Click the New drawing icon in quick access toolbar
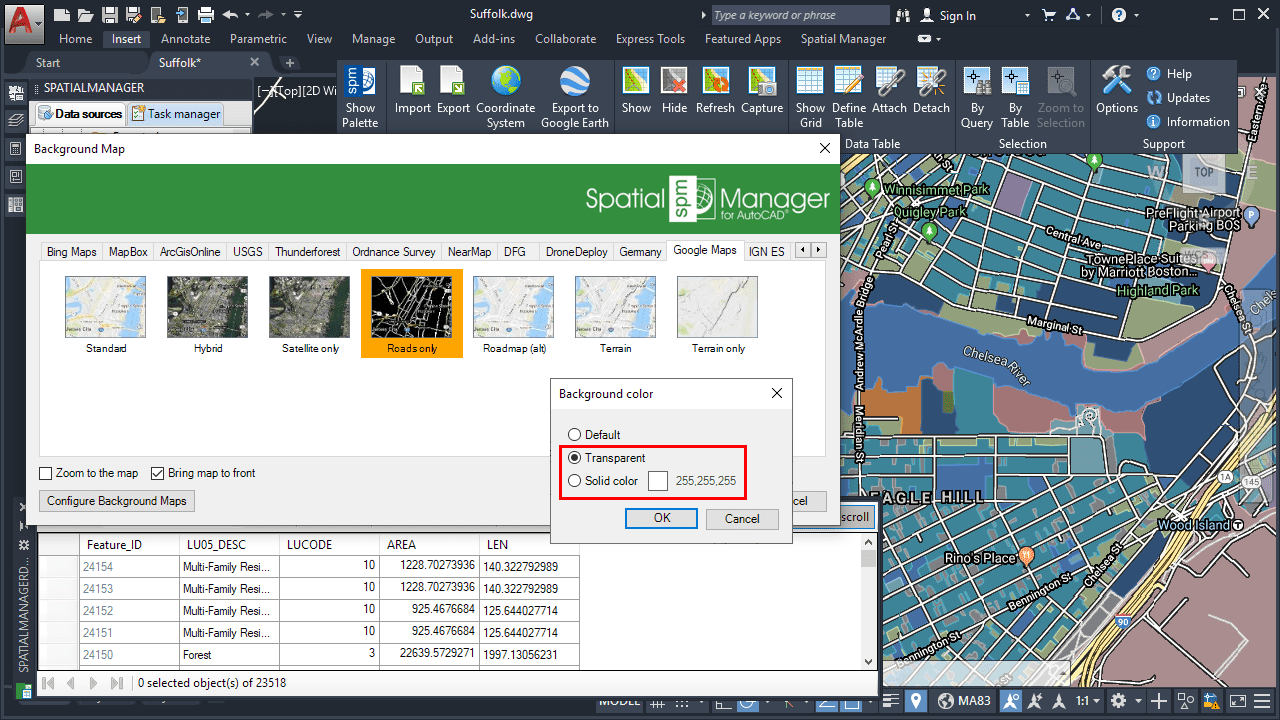 [x=62, y=15]
